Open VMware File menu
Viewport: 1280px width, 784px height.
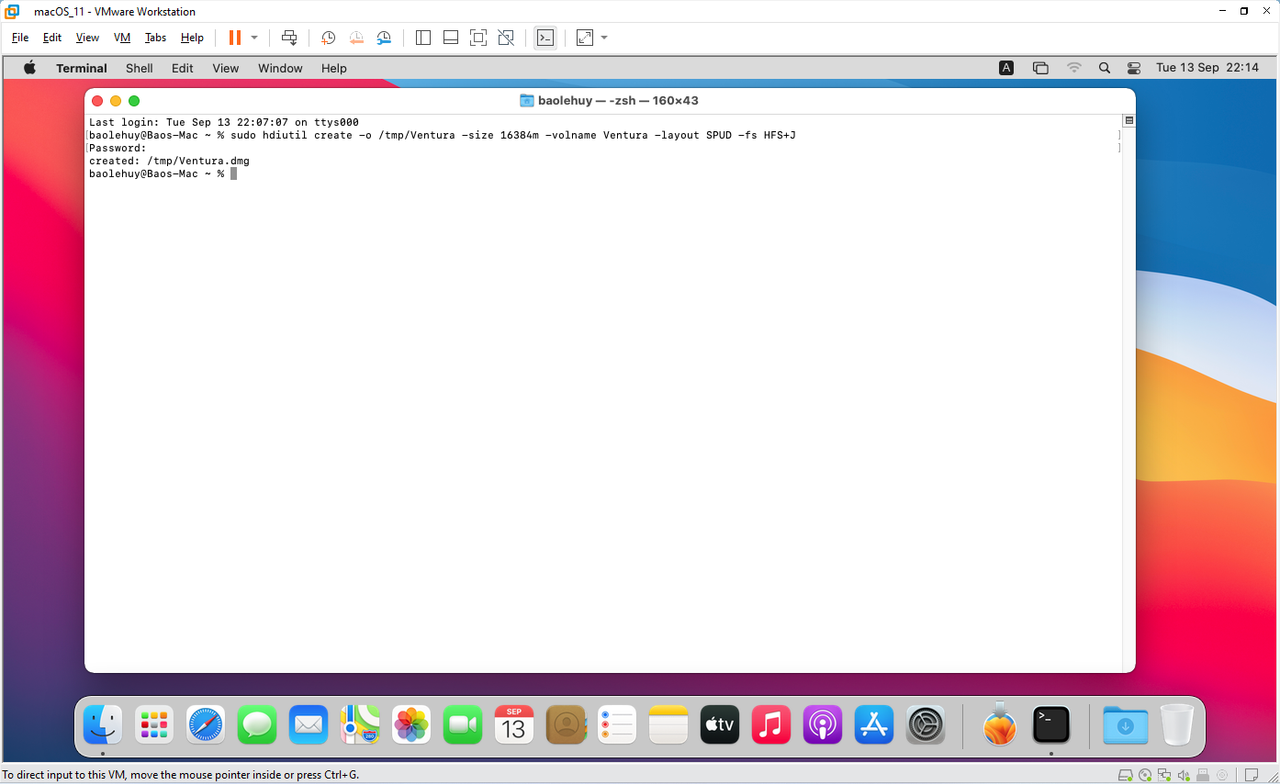tap(20, 38)
